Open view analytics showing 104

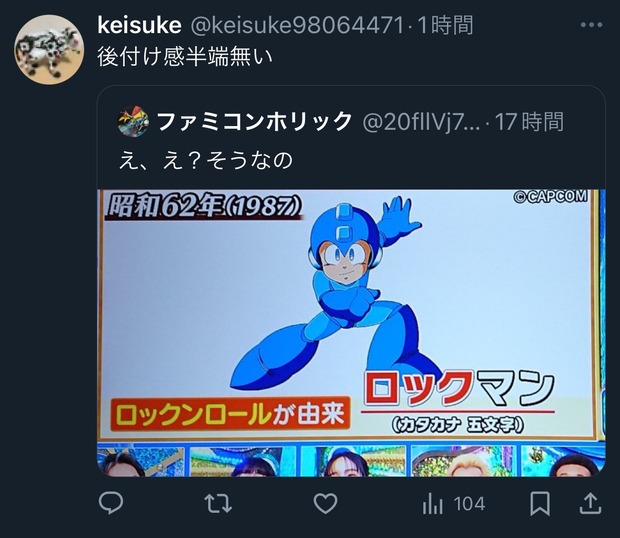[454, 504]
